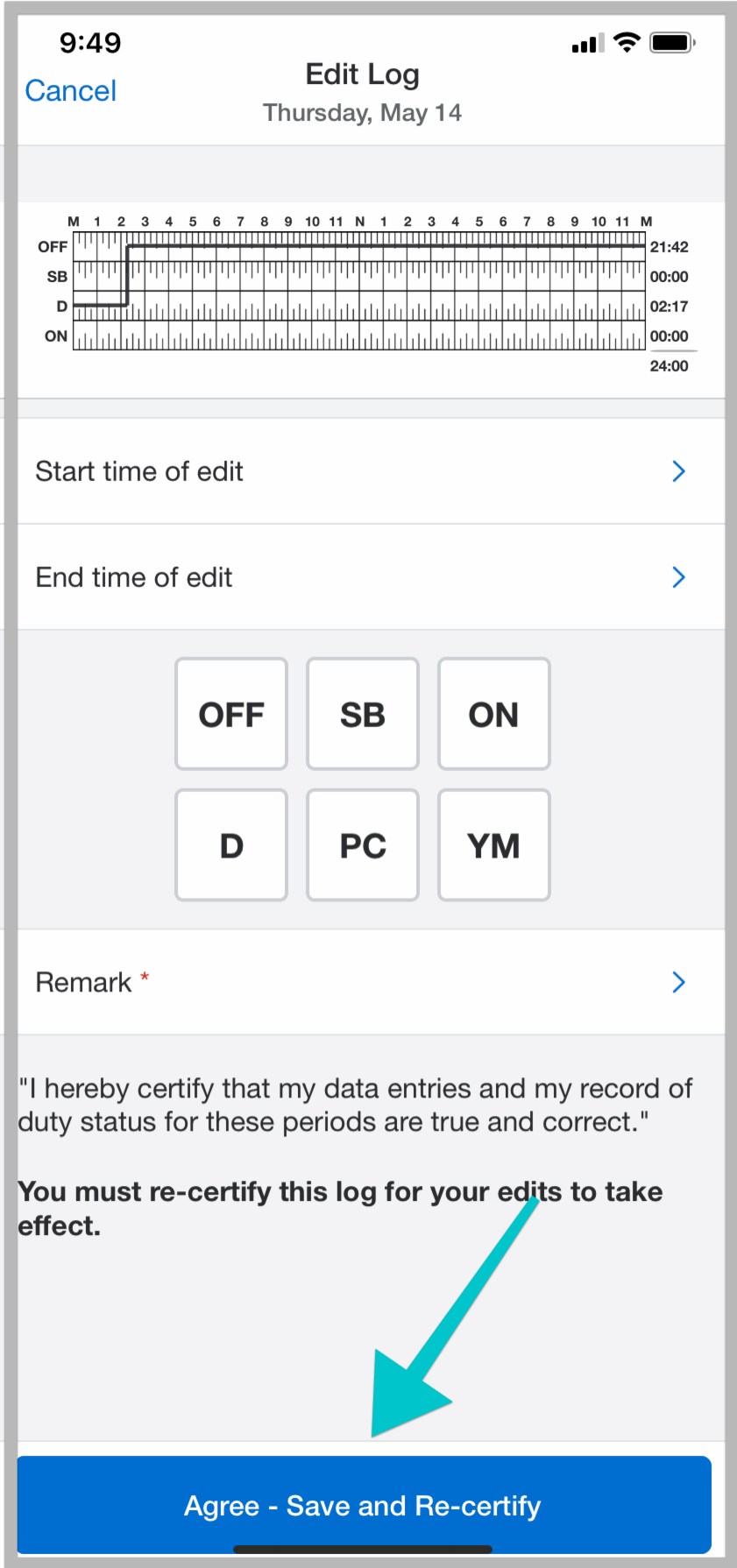Tap the Edit Log header title
Viewport: 737px width, 1568px height.
362,74
